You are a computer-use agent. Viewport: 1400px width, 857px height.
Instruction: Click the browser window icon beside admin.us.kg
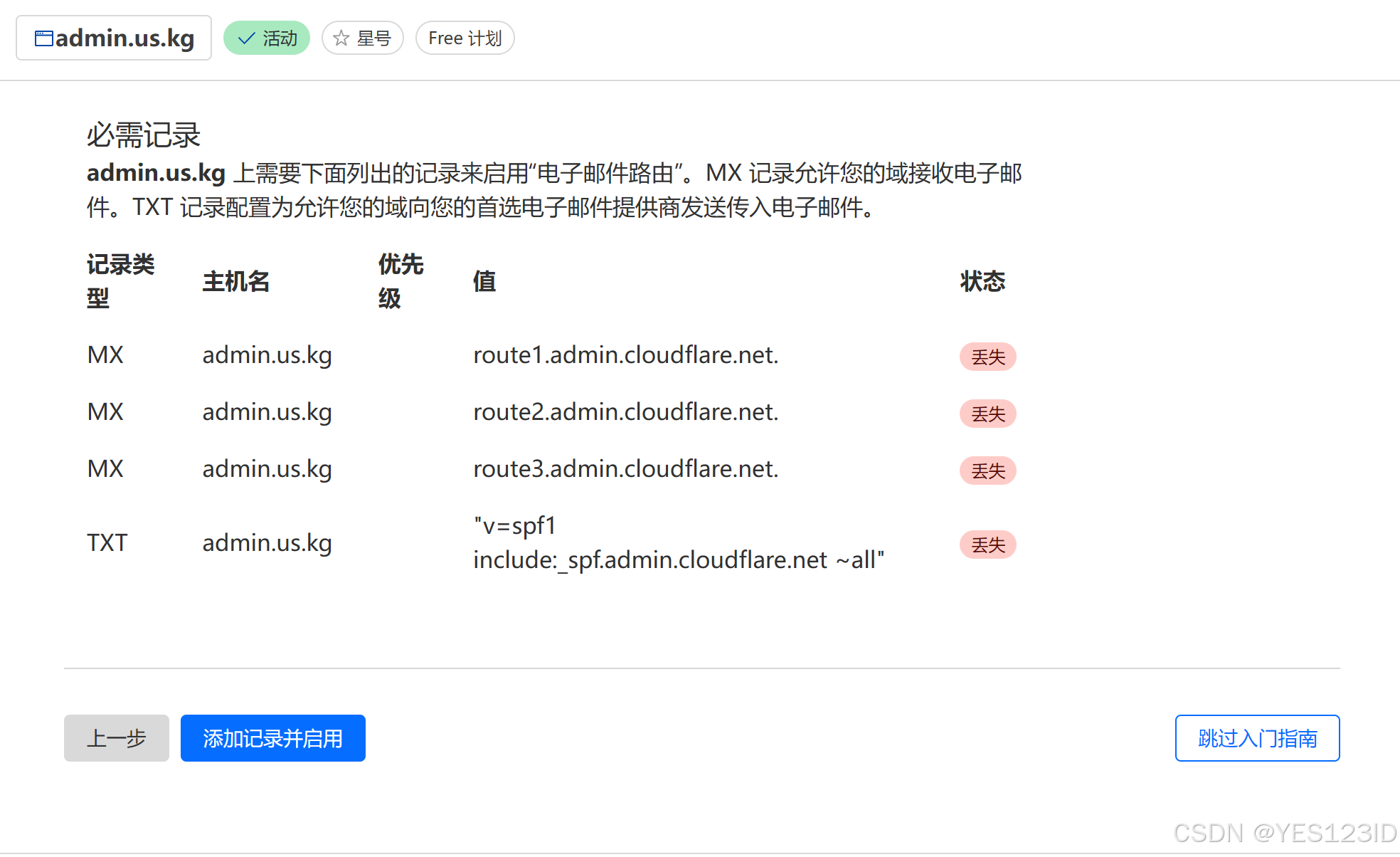tap(43, 38)
